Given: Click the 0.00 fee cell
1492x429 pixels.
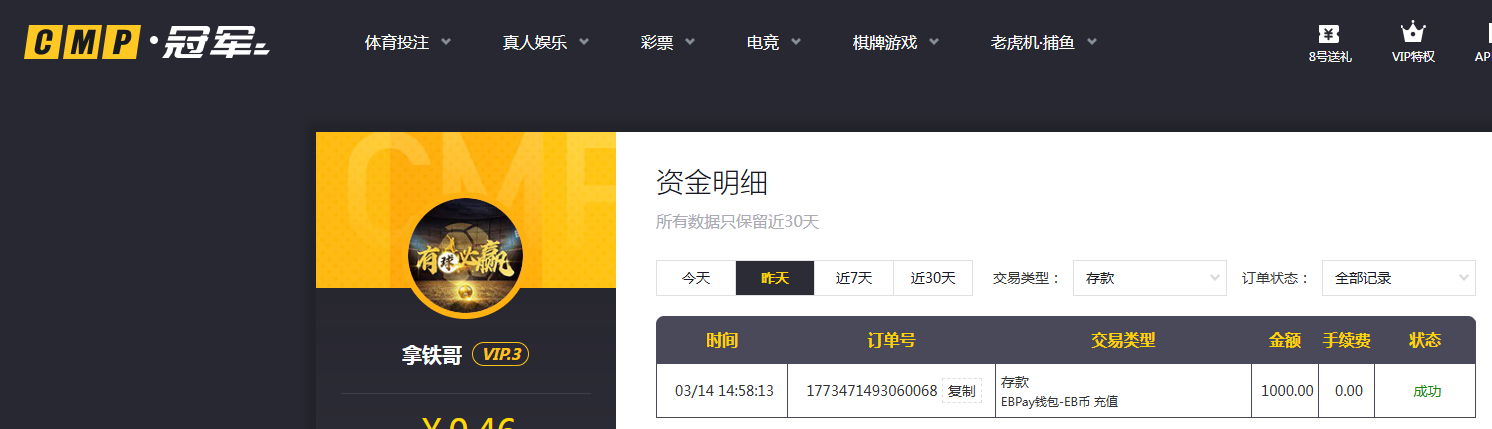Looking at the screenshot, I should (x=1348, y=391).
